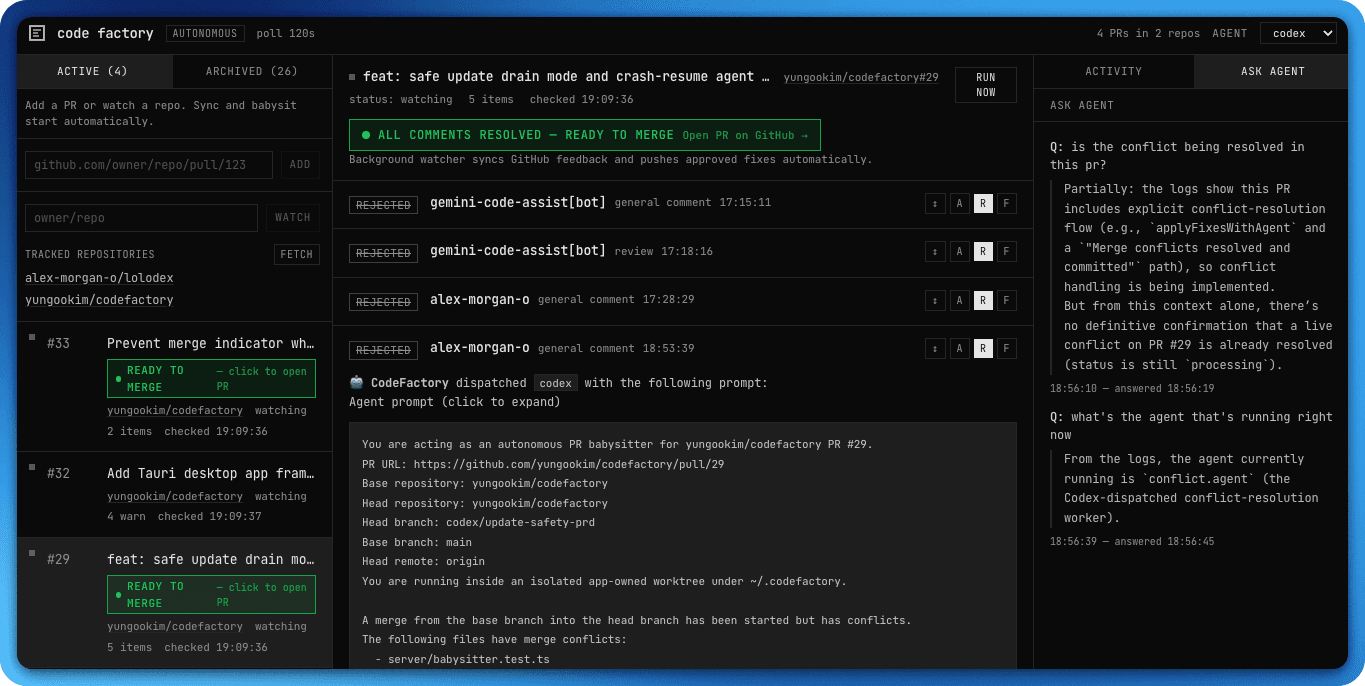Click the REJECTED badge on the 18:53:39 comment
1365x686 pixels.
[x=383, y=350]
